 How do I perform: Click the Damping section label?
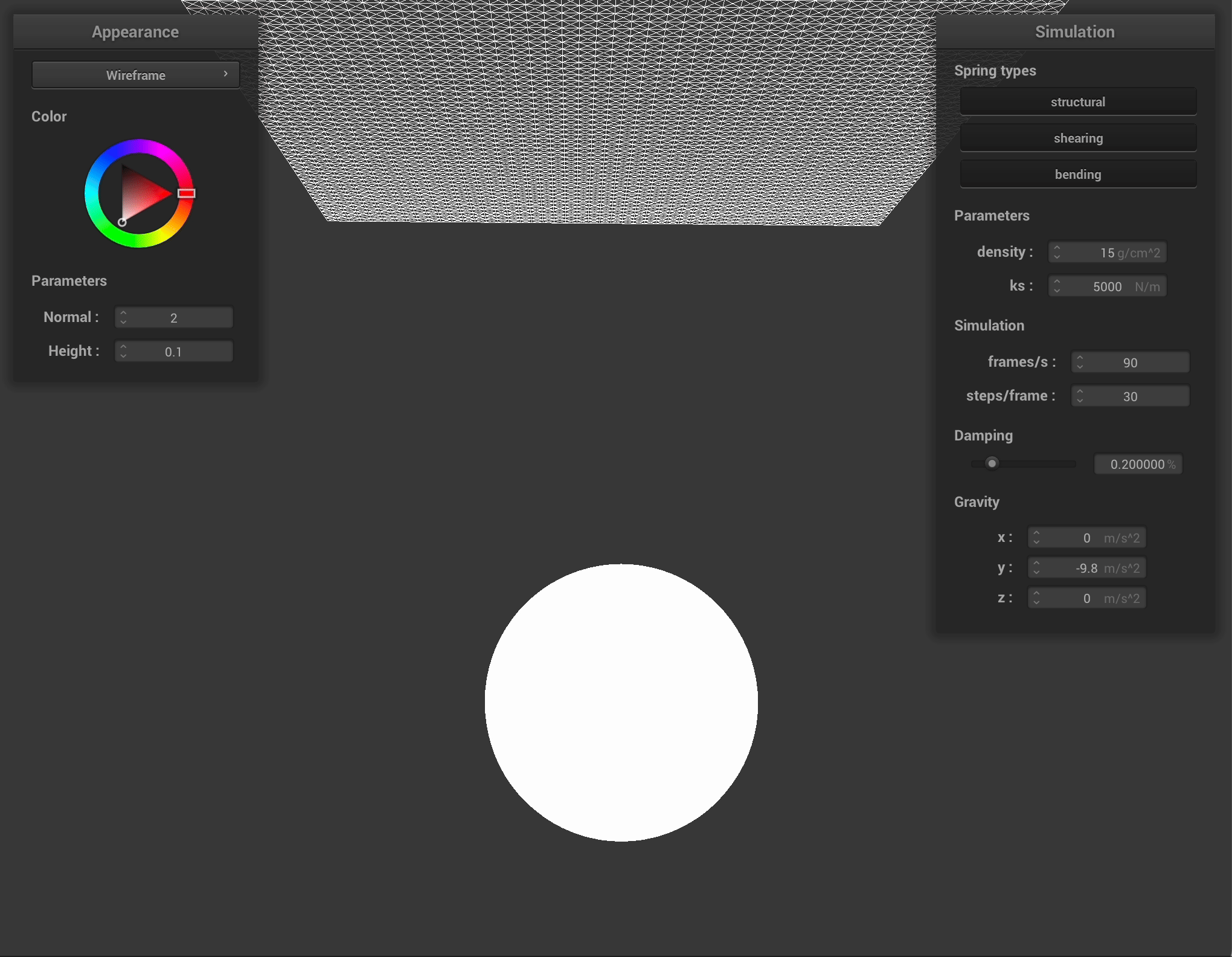(x=983, y=436)
